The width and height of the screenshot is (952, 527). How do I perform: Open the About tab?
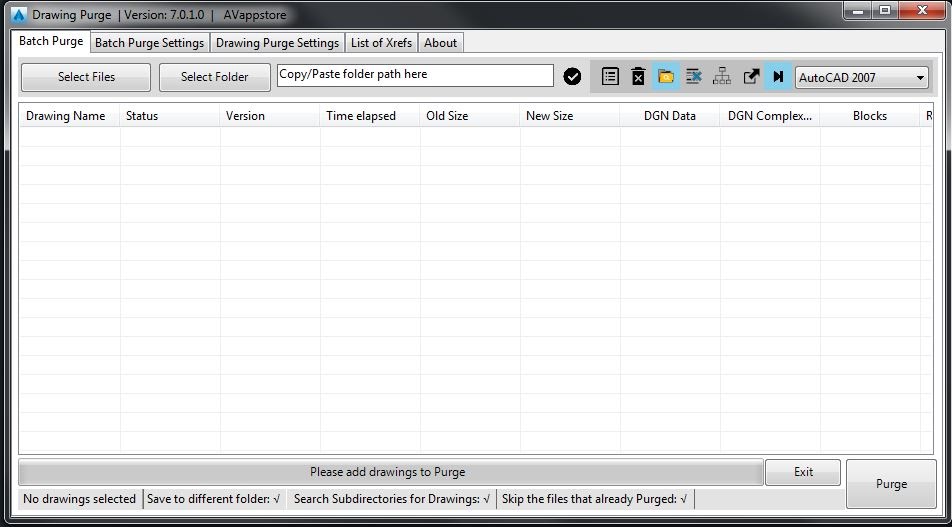(x=440, y=43)
